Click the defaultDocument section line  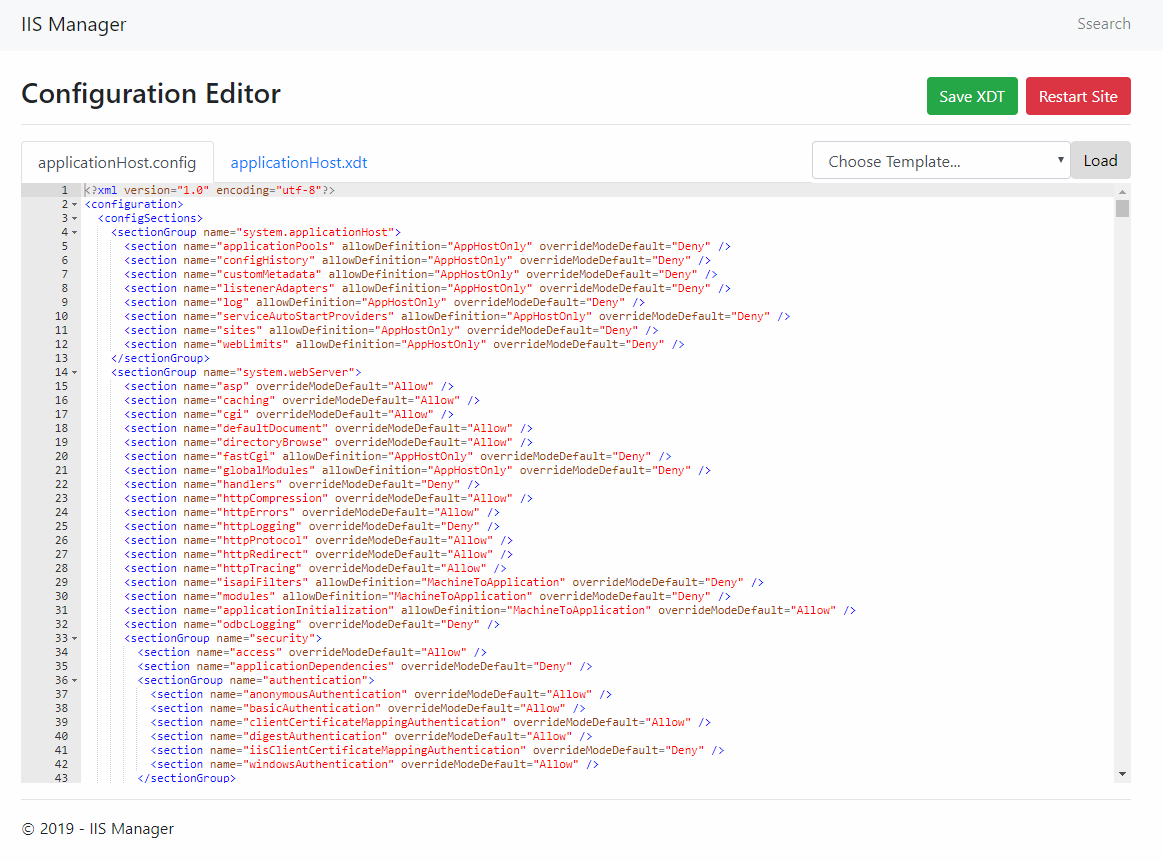point(329,429)
